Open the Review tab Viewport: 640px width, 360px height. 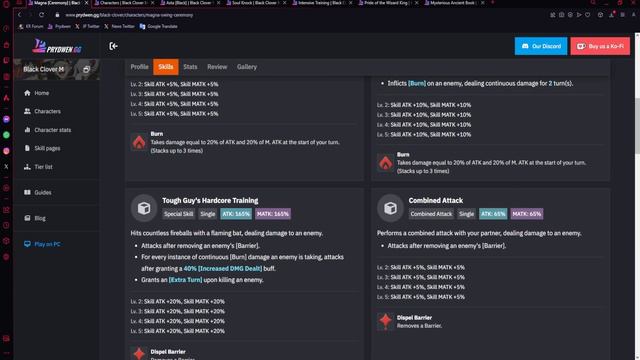[217, 67]
